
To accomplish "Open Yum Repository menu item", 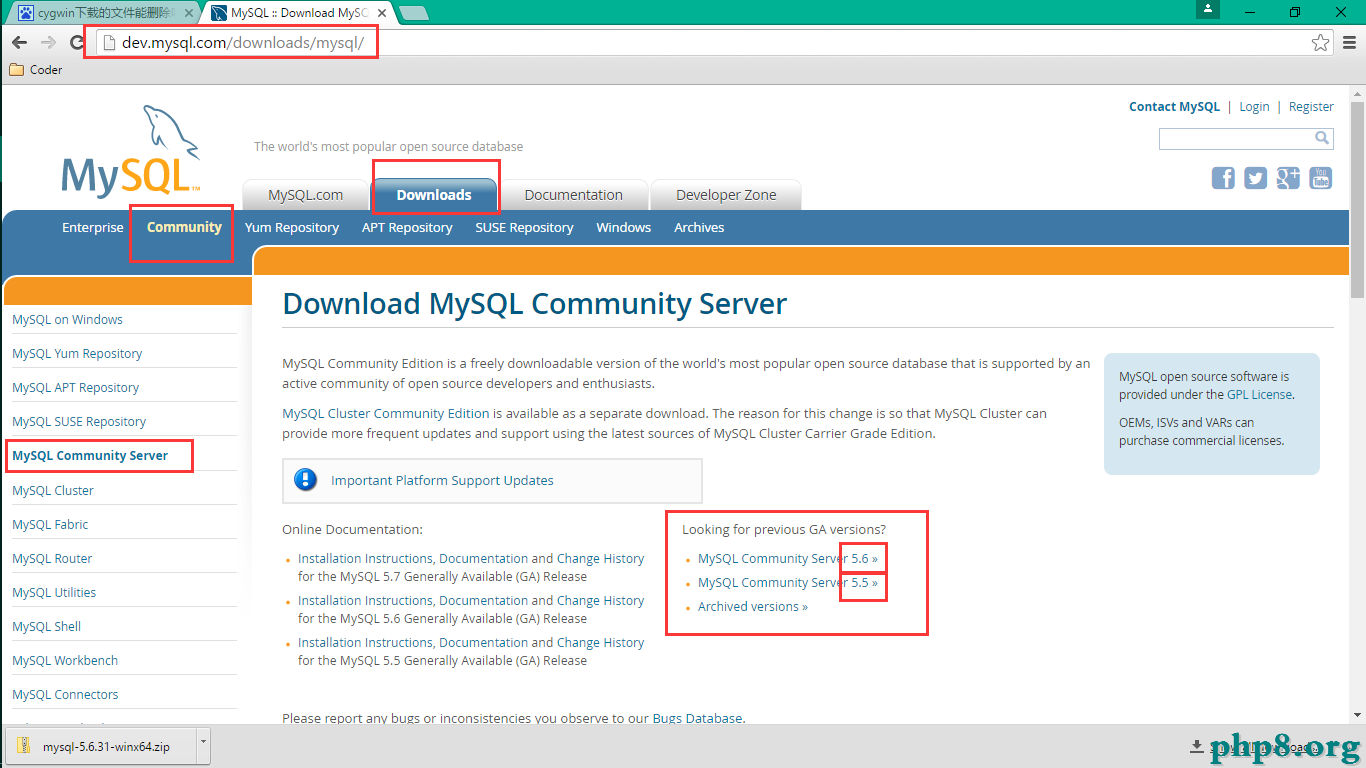I will click(x=292, y=228).
